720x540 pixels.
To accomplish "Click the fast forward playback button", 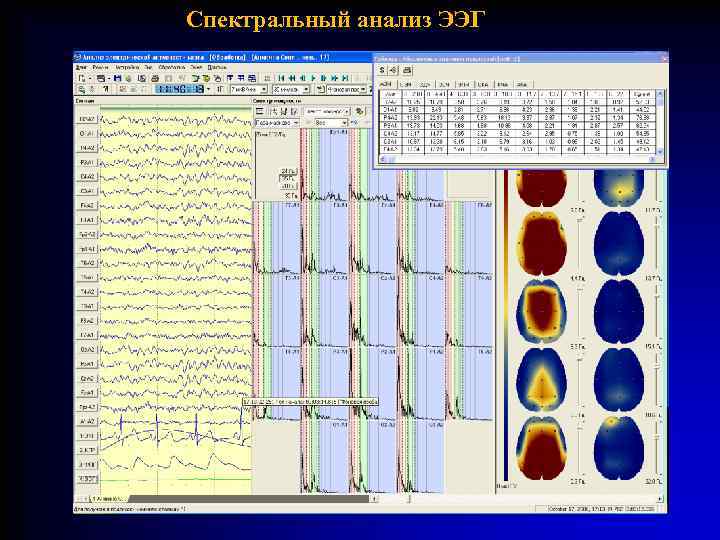I will pyautogui.click(x=334, y=79).
